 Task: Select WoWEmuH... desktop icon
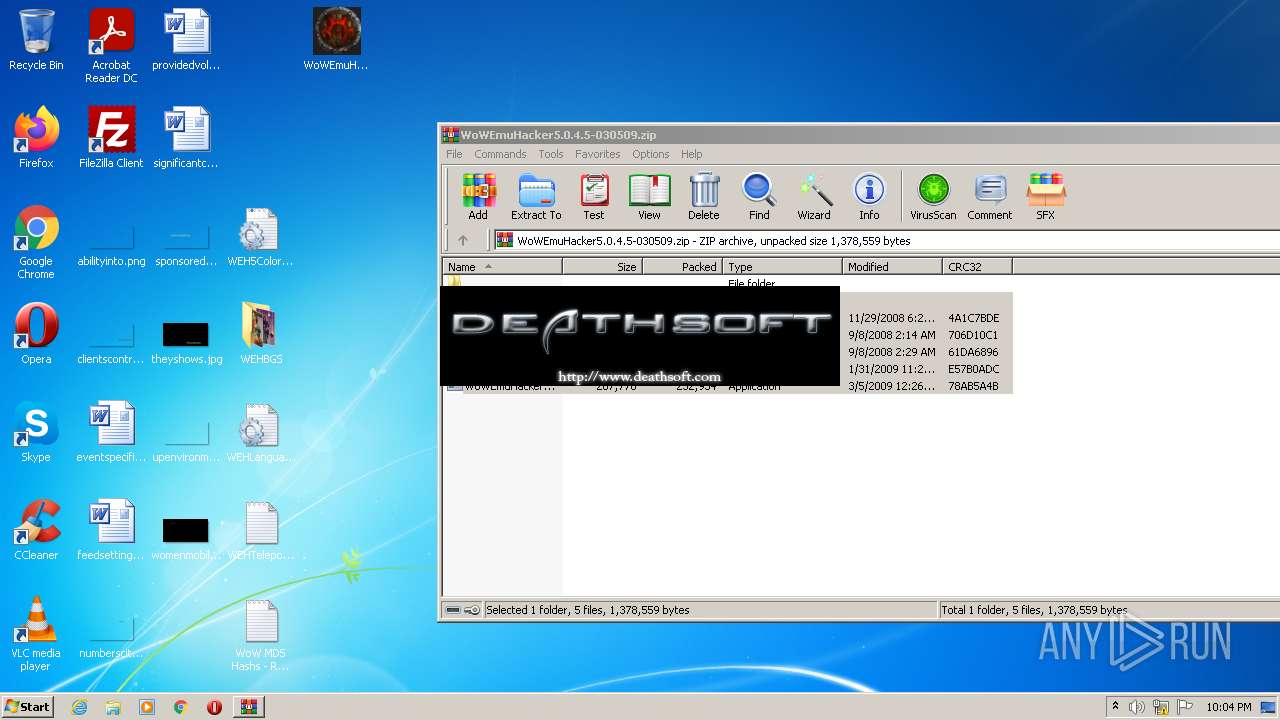[x=336, y=40]
